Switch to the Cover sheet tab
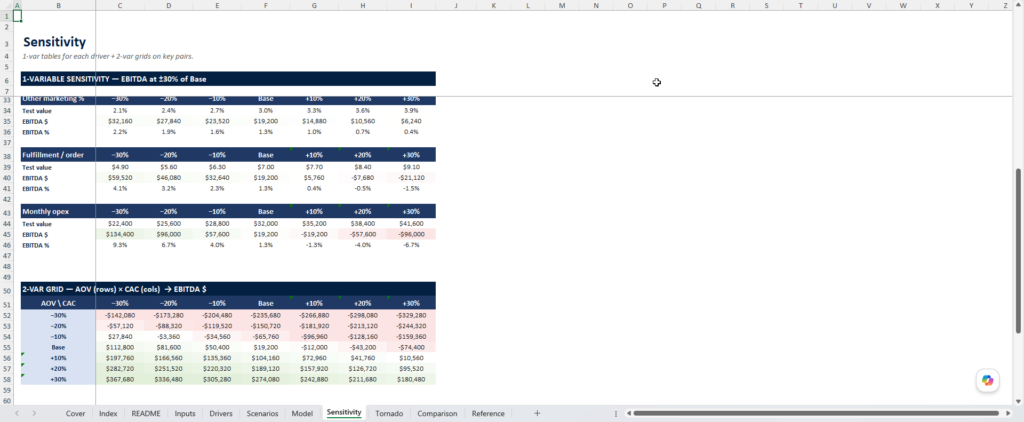 click(75, 414)
